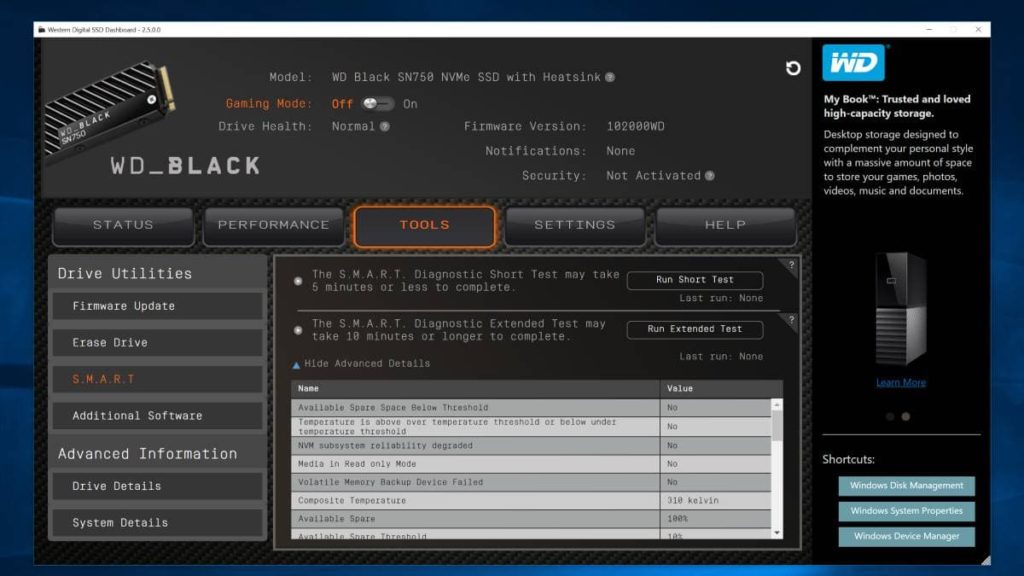The height and width of the screenshot is (576, 1024).
Task: Toggle the Gaming Mode switch
Action: coord(376,103)
